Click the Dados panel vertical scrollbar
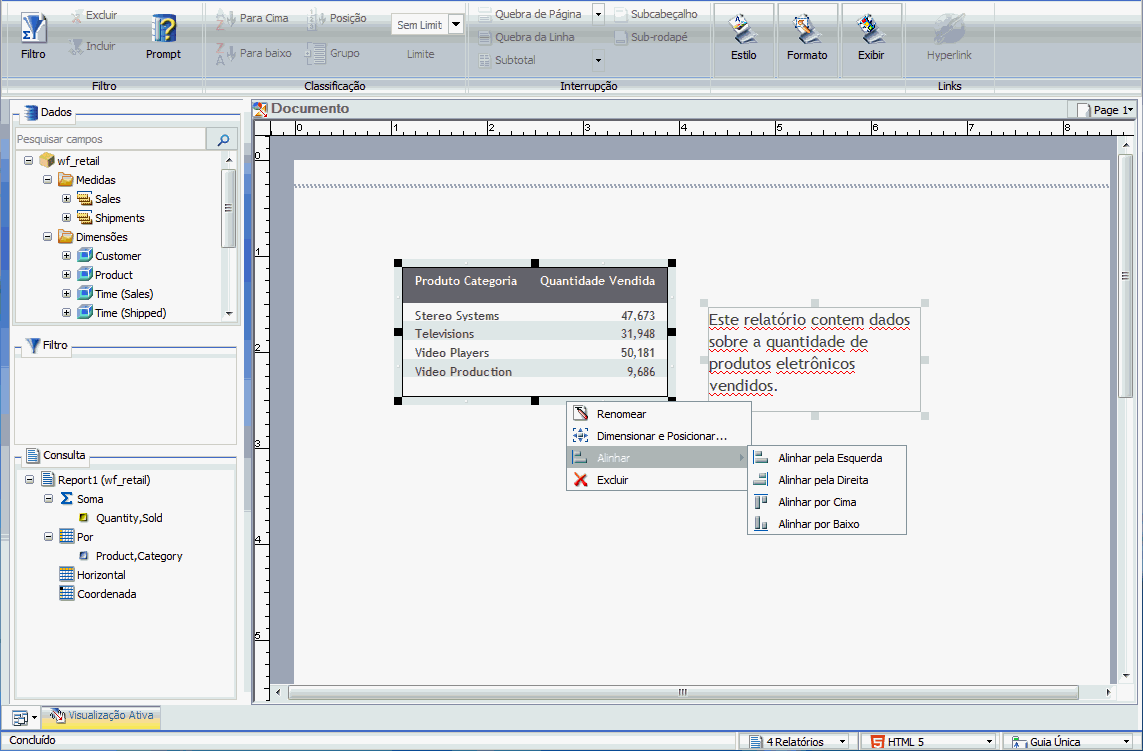 coord(229,209)
